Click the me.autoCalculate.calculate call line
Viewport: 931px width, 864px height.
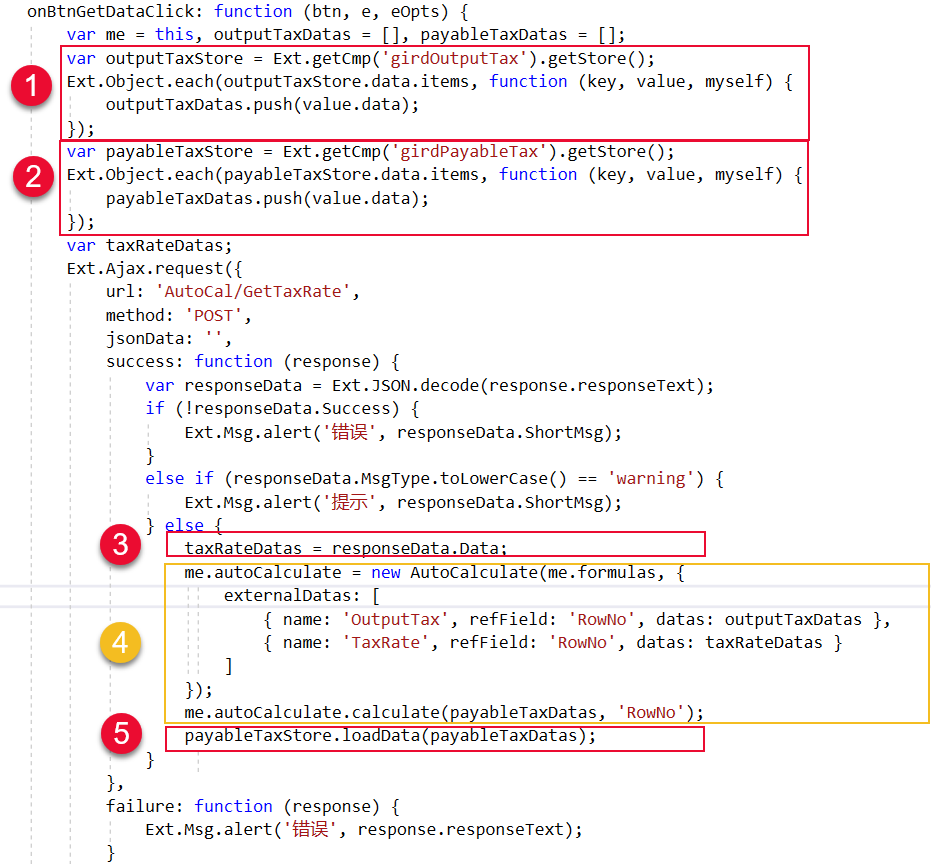click(444, 712)
